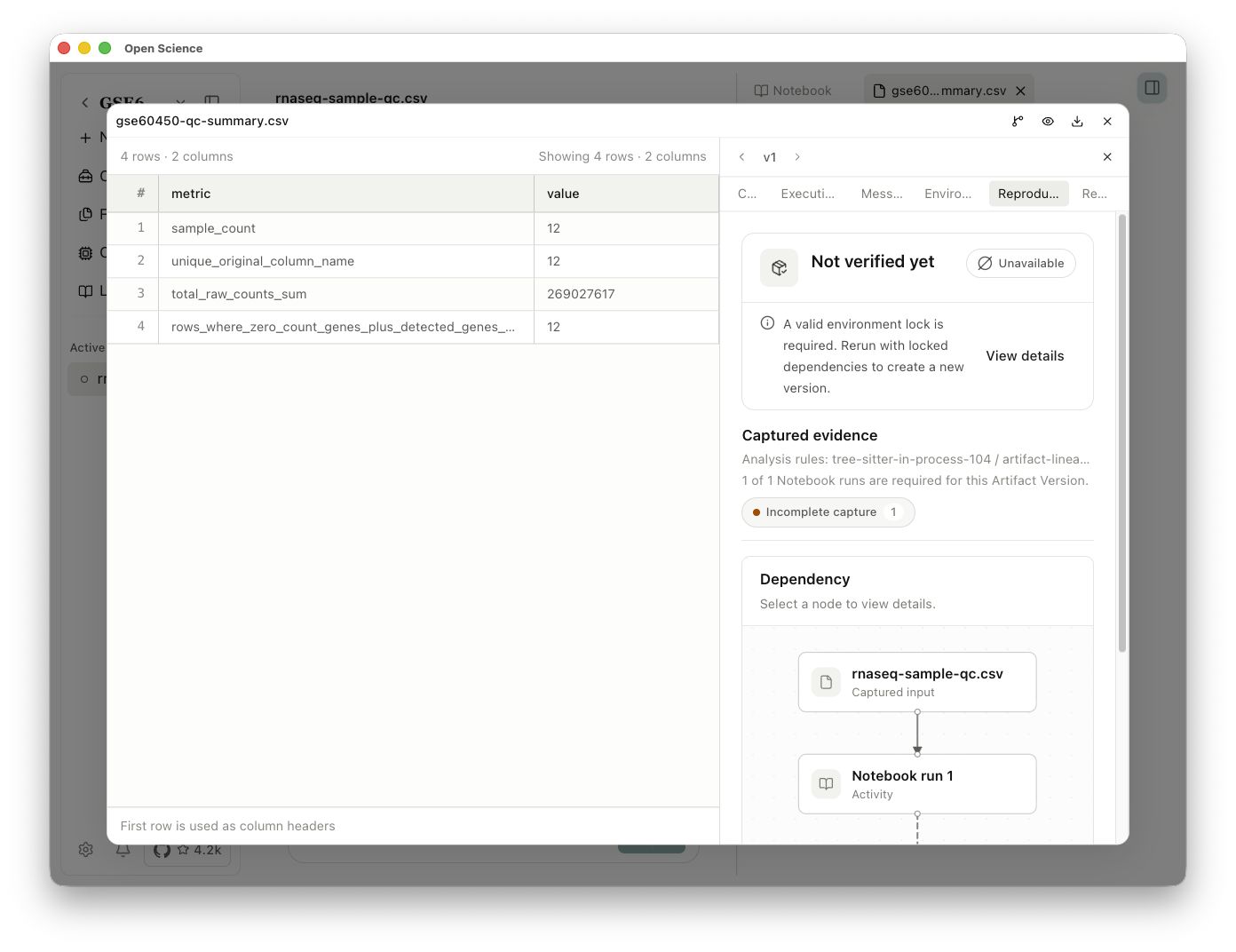This screenshot has height=952, width=1236.
Task: Click the info icon beside environment lock message
Action: (767, 323)
